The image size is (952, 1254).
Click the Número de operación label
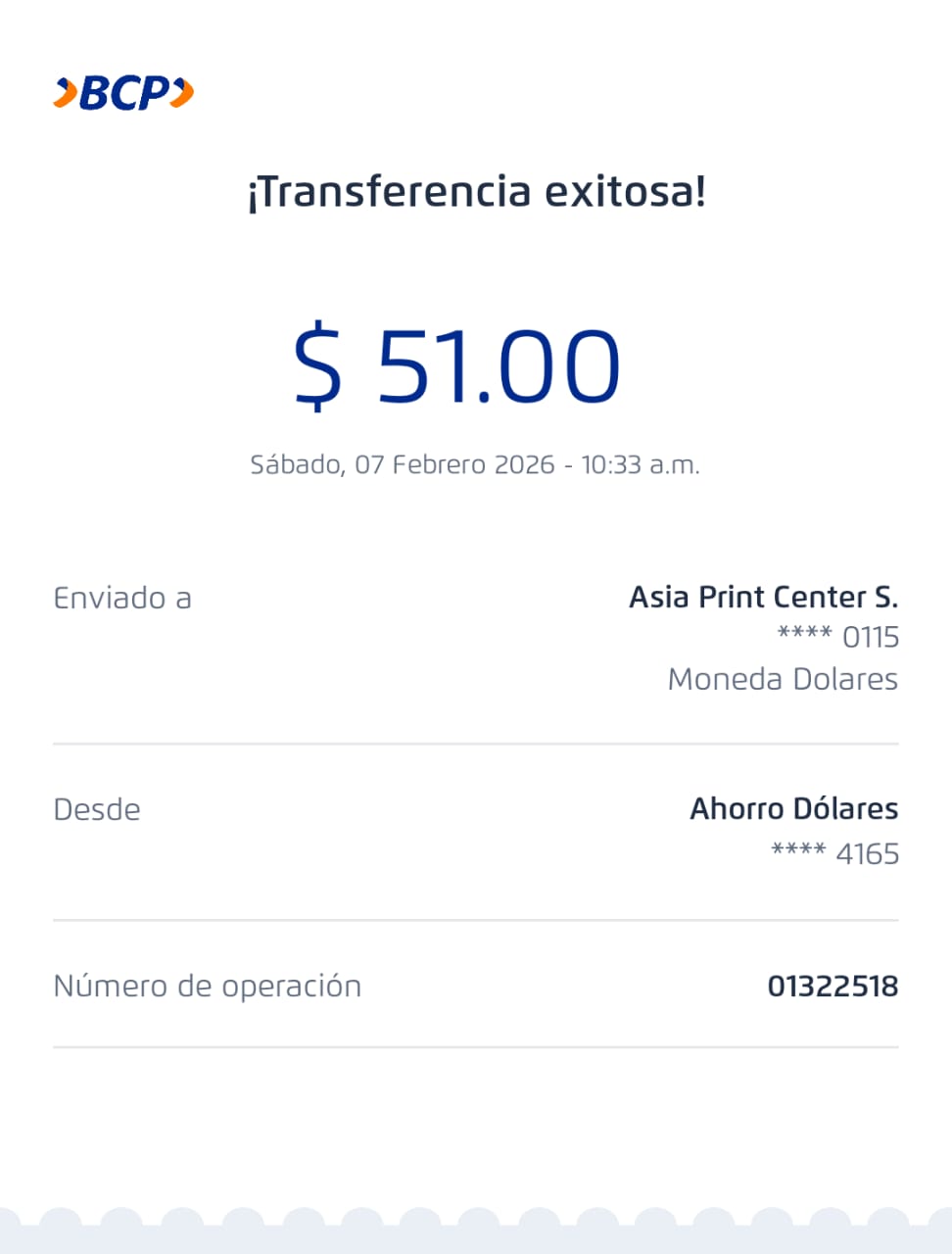(x=207, y=986)
